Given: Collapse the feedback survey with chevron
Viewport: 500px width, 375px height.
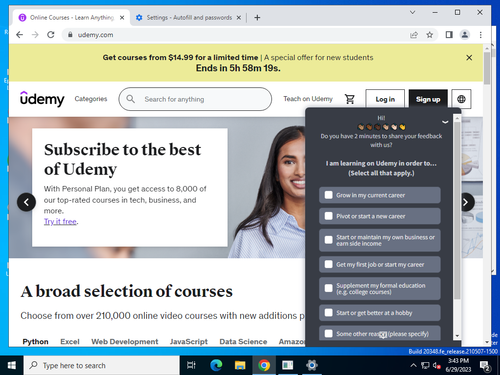Looking at the screenshot, I should pyautogui.click(x=445, y=122).
